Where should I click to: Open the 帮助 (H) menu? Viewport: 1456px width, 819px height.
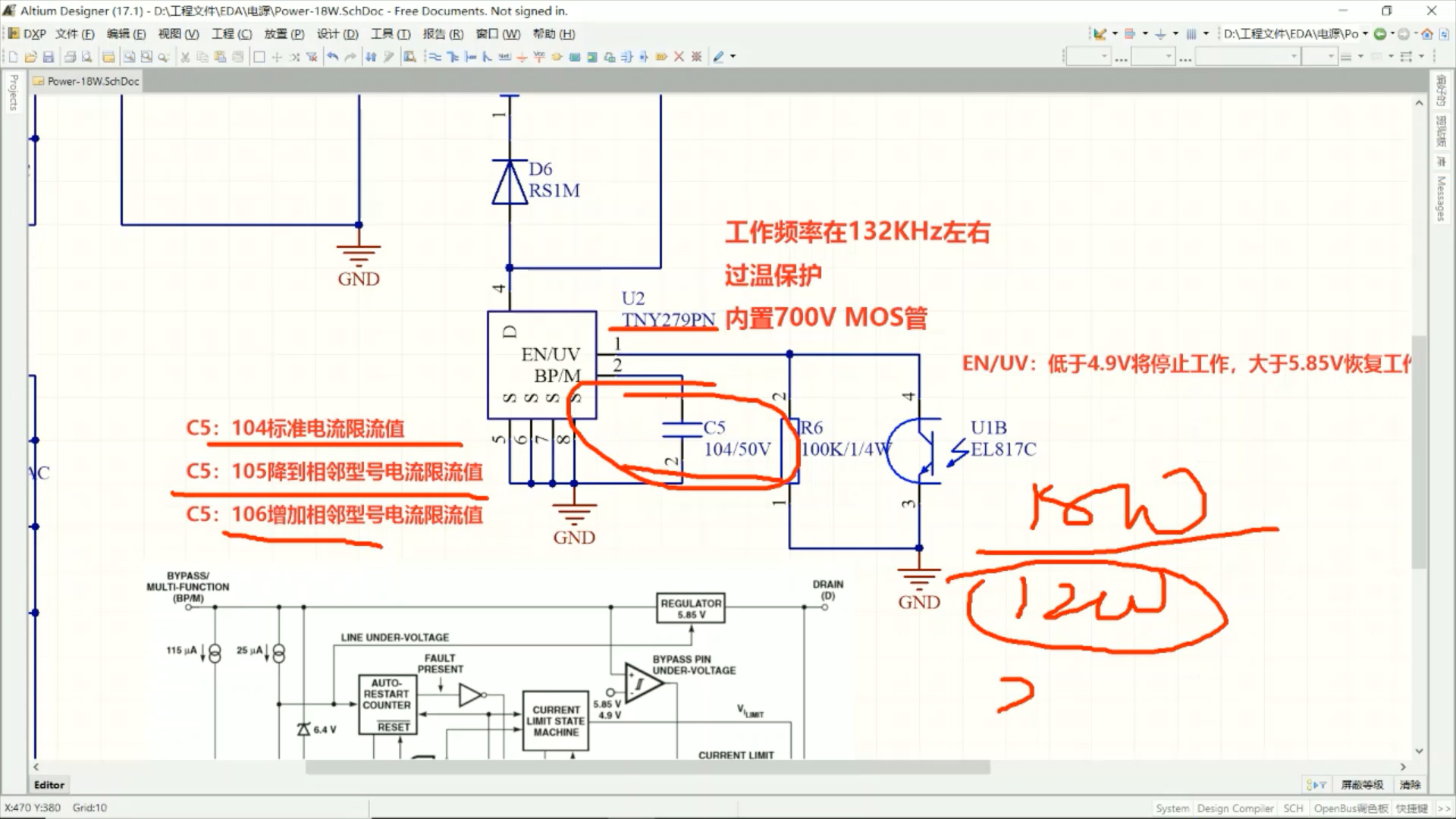(554, 33)
